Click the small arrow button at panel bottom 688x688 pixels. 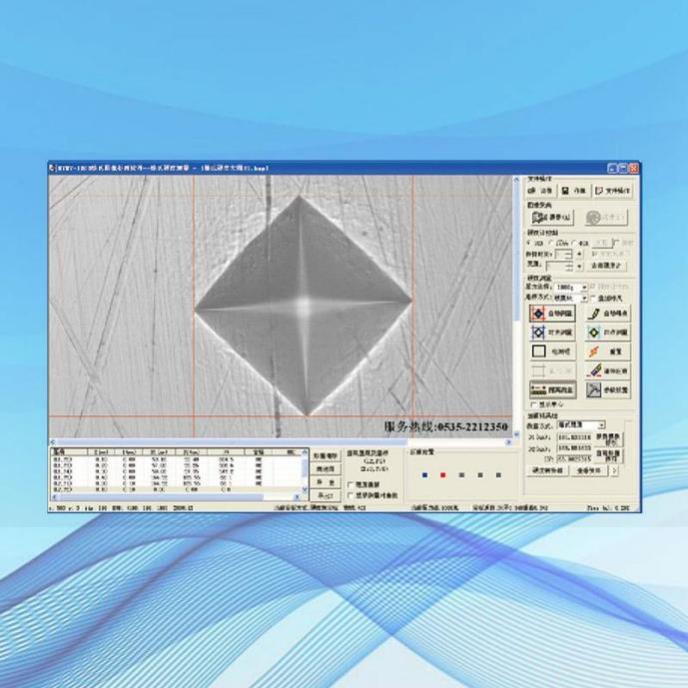point(614,469)
